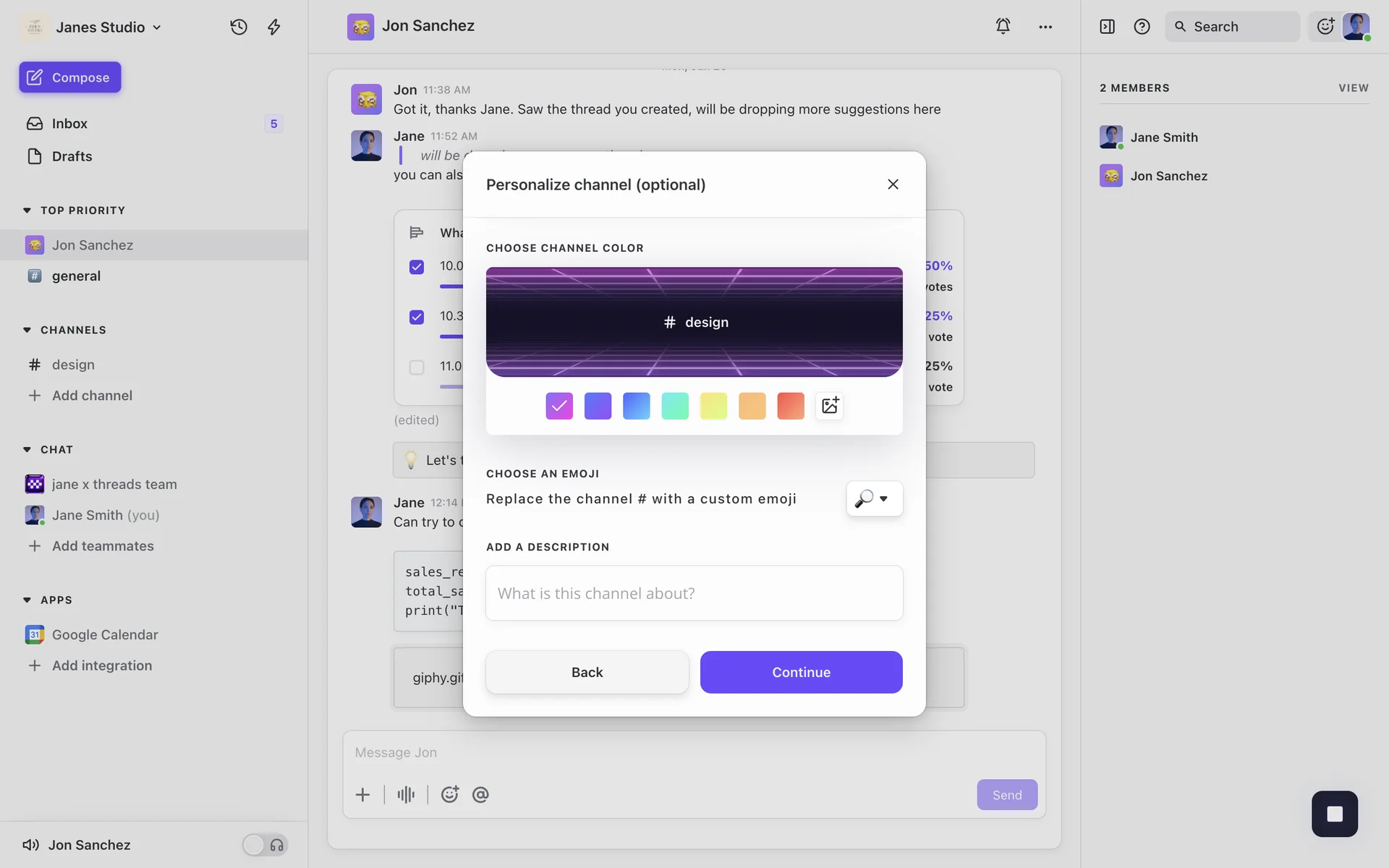This screenshot has height=868, width=1389.
Task: Check the 11.0 poll option
Action: pos(417,367)
